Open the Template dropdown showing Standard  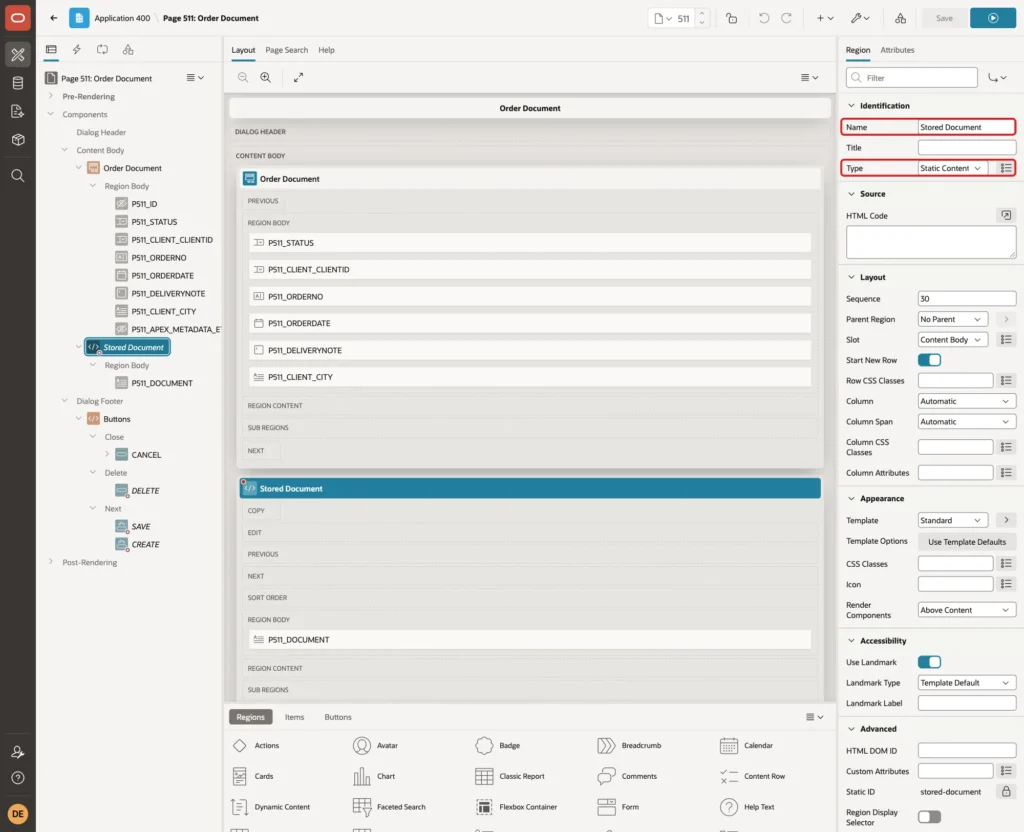952,520
